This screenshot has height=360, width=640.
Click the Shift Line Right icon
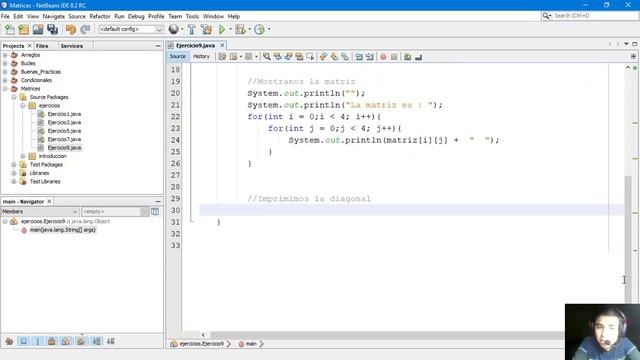coord(370,57)
